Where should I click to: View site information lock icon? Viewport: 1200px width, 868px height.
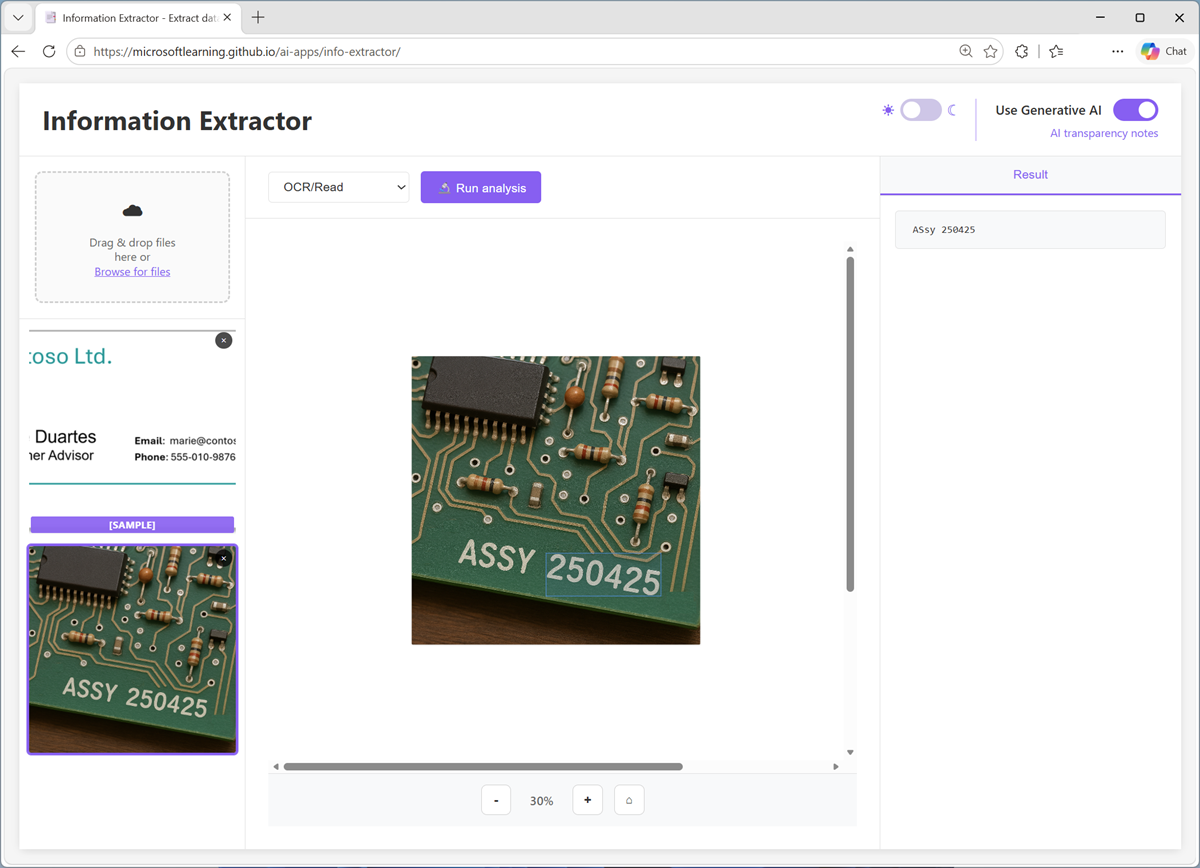80,51
